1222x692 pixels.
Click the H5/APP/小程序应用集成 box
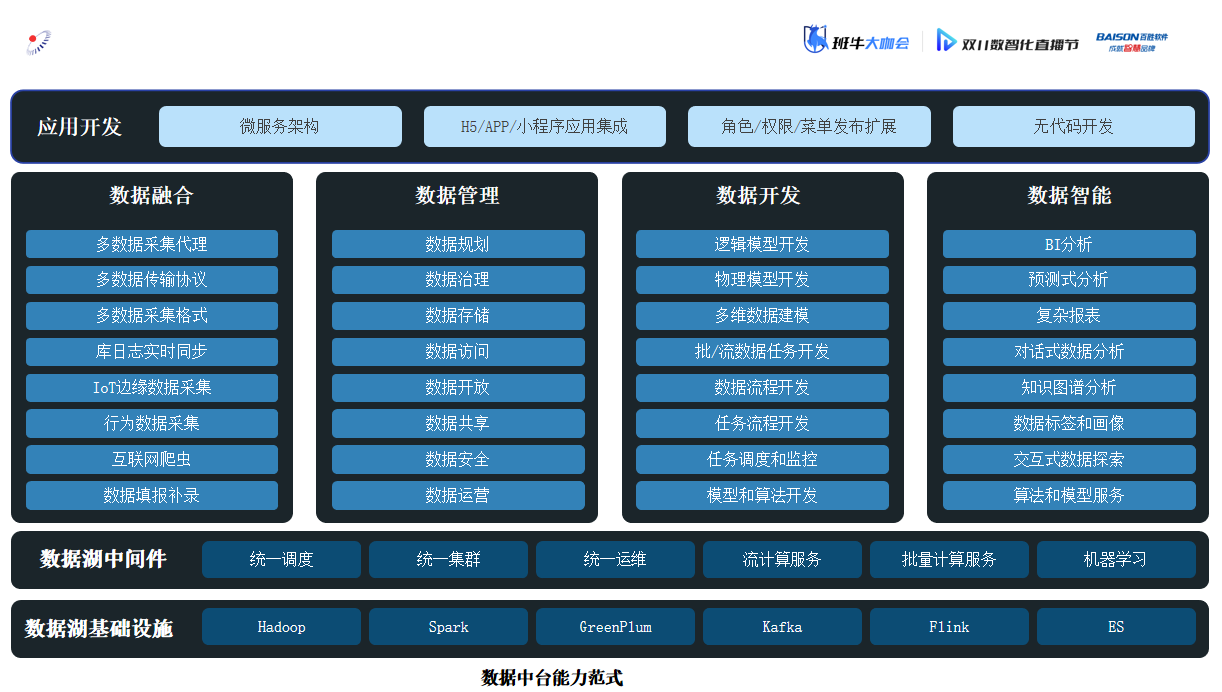(545, 127)
